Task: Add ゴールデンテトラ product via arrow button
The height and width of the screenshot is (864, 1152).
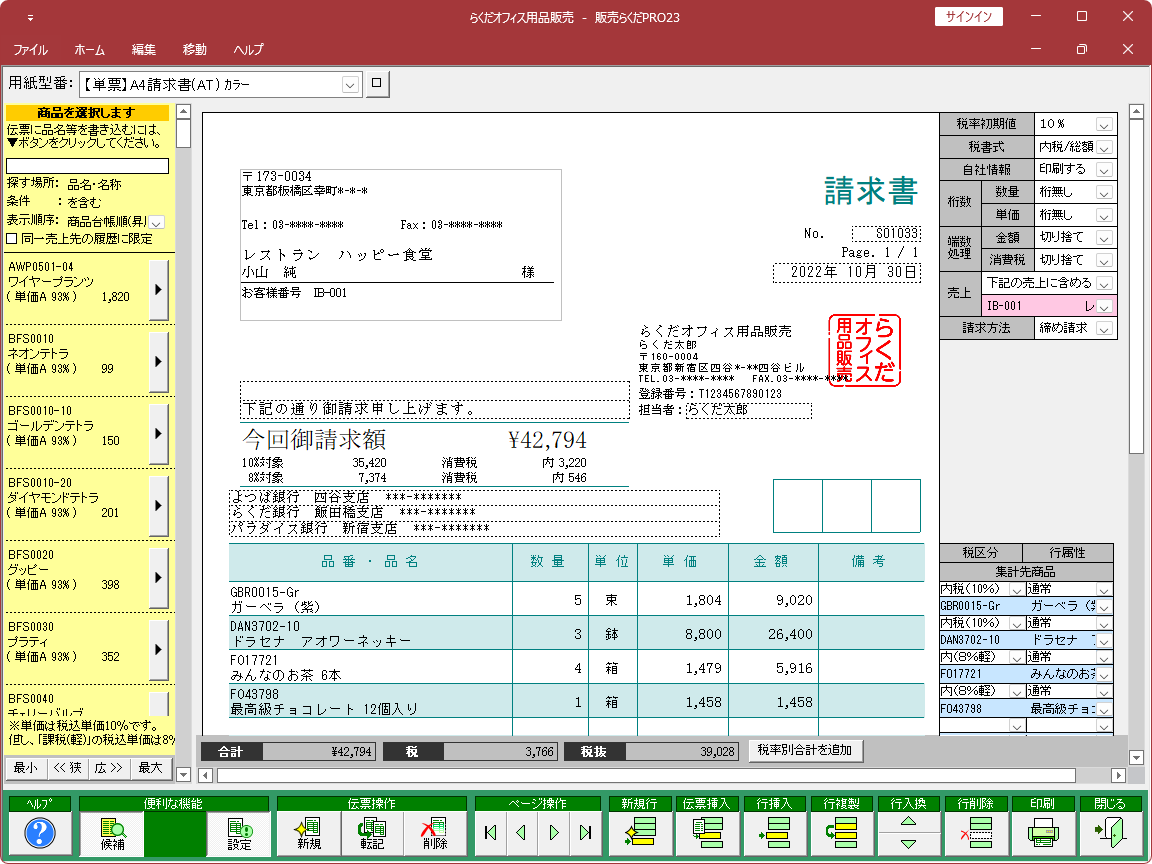Action: [158, 433]
